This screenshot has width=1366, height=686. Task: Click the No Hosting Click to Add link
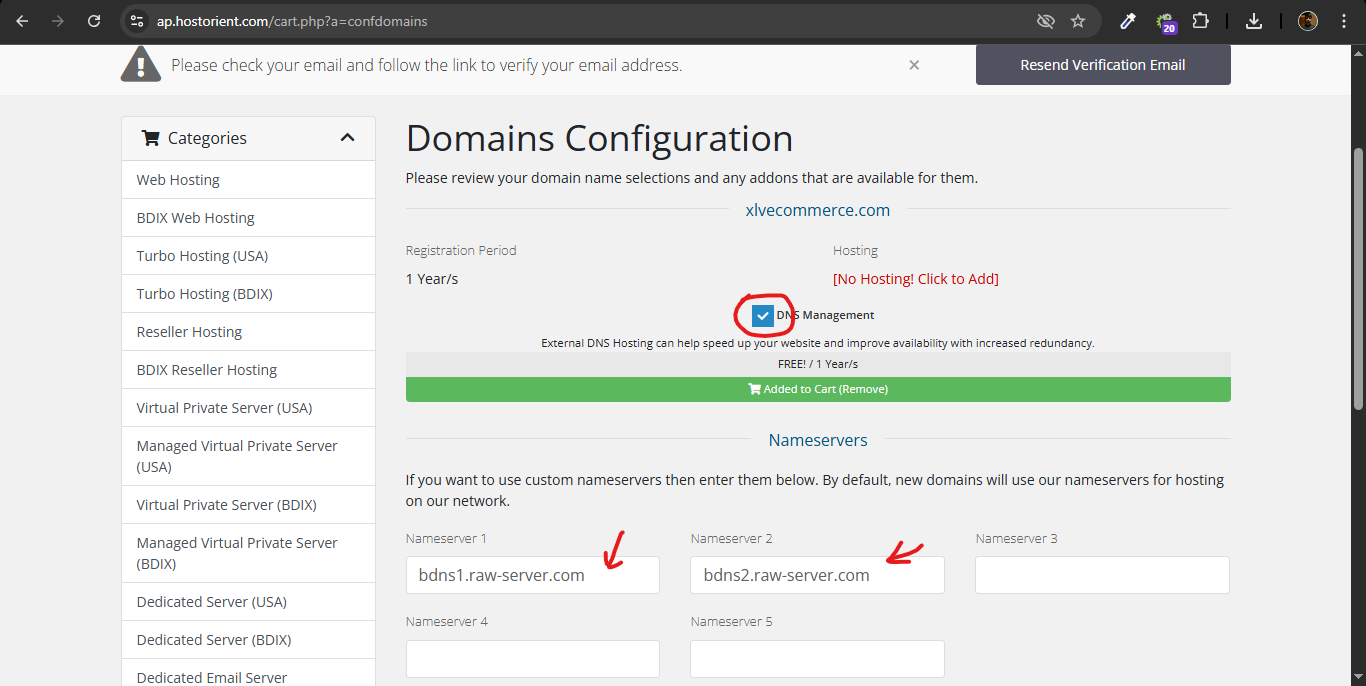915,279
